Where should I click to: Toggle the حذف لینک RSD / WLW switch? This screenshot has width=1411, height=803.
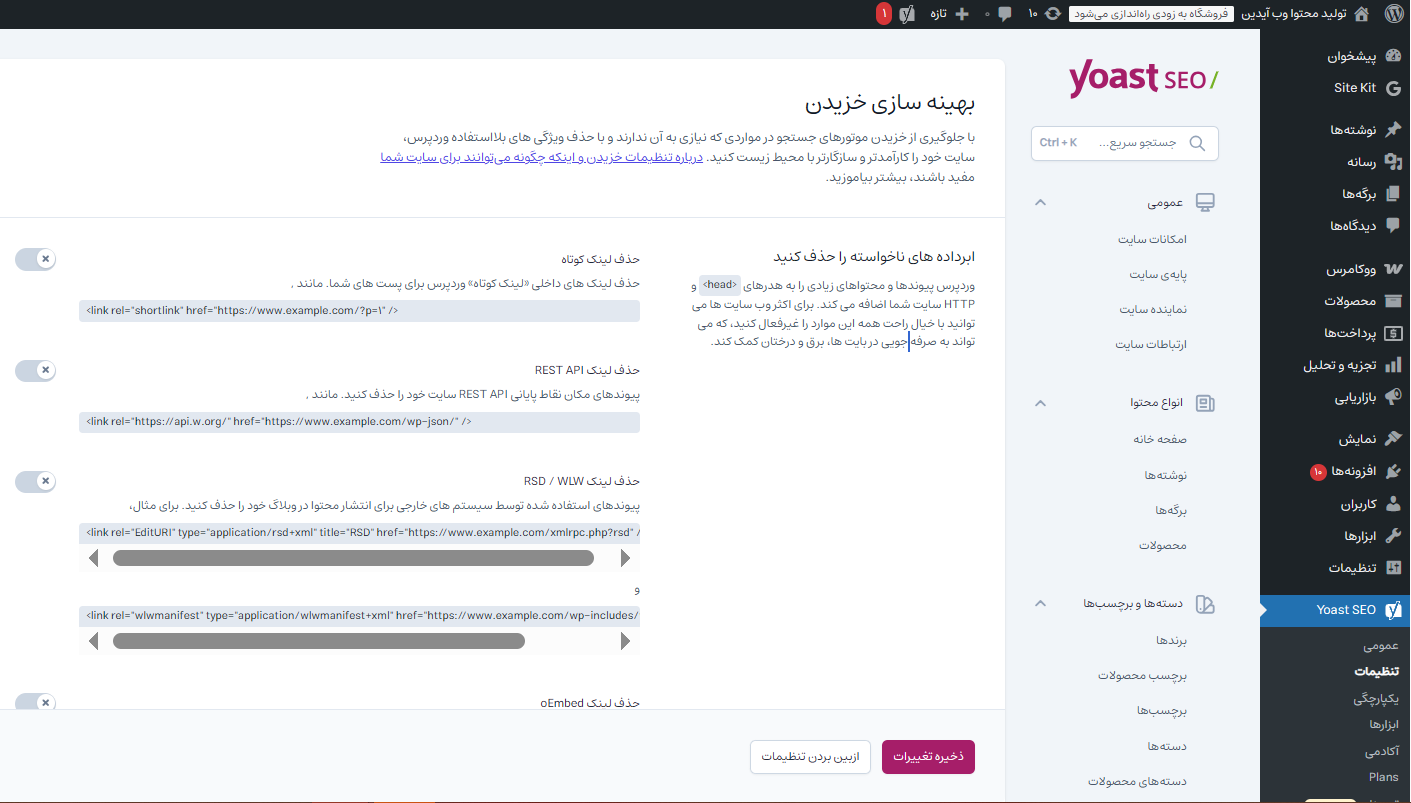[x=35, y=482]
